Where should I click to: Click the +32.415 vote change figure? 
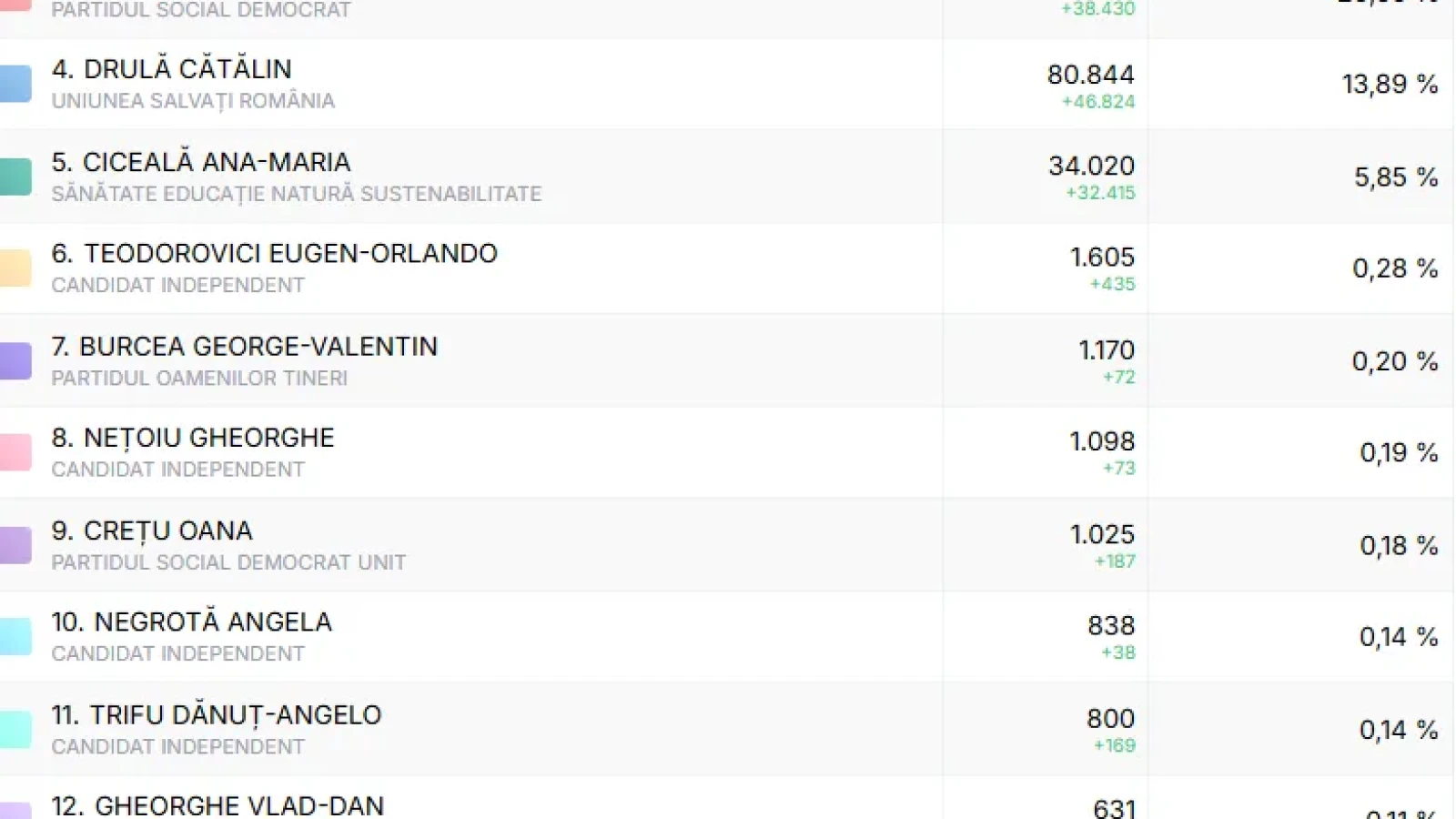(1100, 193)
